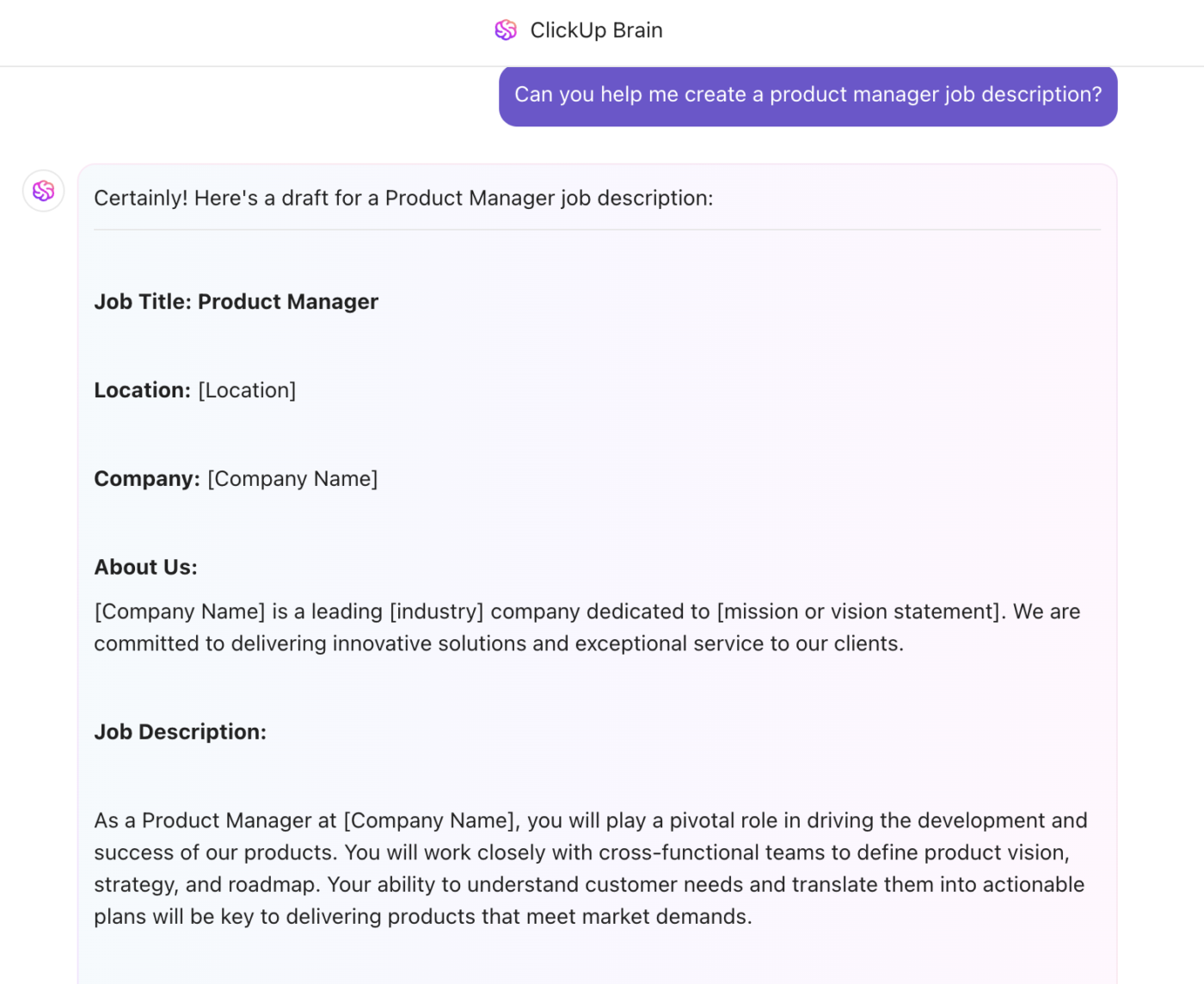This screenshot has height=984, width=1204.
Task: Select the ClickUp Brain header title
Action: (x=596, y=30)
